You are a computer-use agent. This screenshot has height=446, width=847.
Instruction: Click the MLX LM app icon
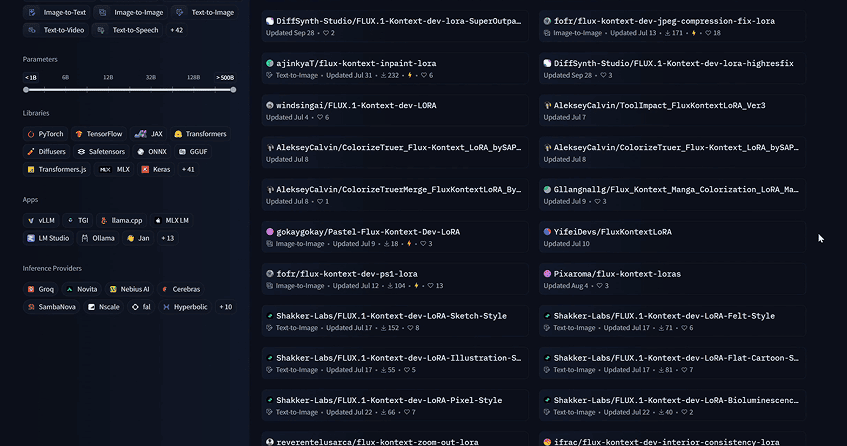158,220
